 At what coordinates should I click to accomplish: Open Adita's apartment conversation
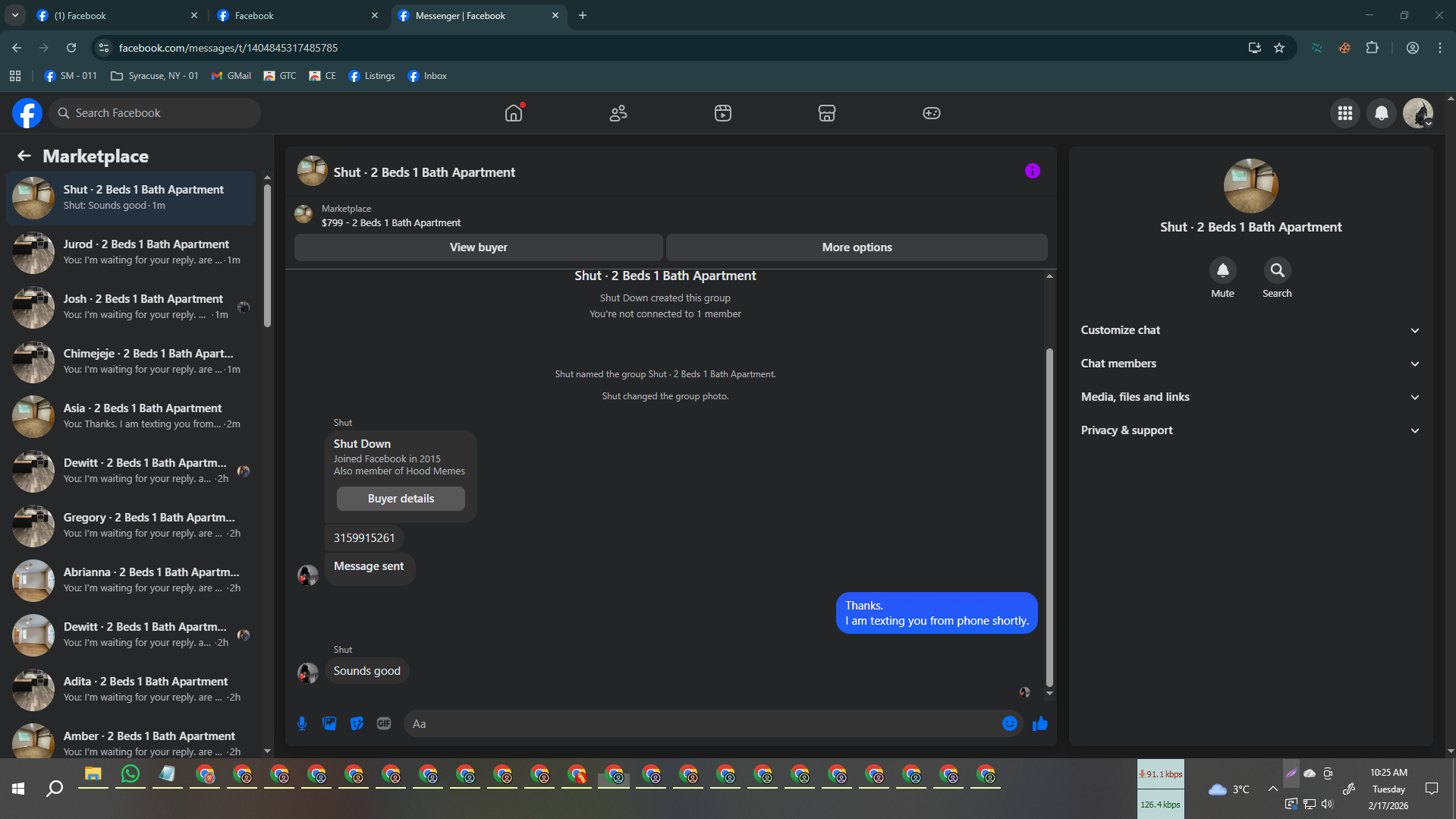click(x=131, y=689)
